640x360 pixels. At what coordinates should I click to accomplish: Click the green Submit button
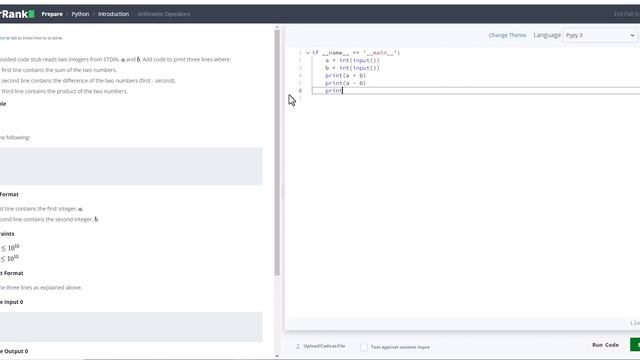pos(635,345)
